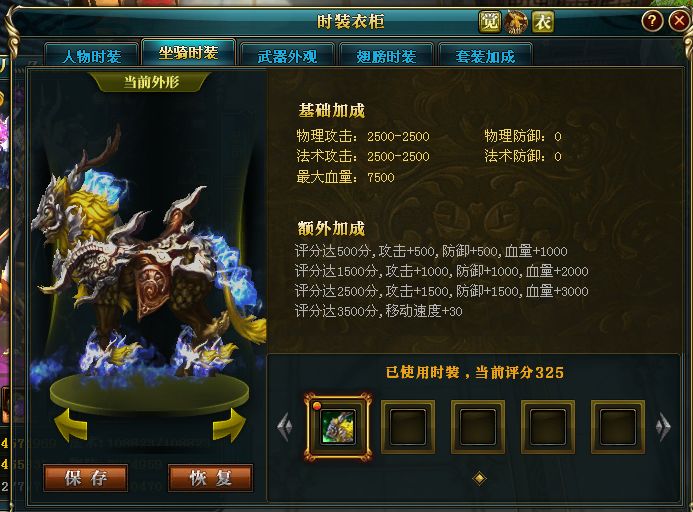Click the 觉 icon in title bar
The image size is (693, 512).
(x=489, y=22)
